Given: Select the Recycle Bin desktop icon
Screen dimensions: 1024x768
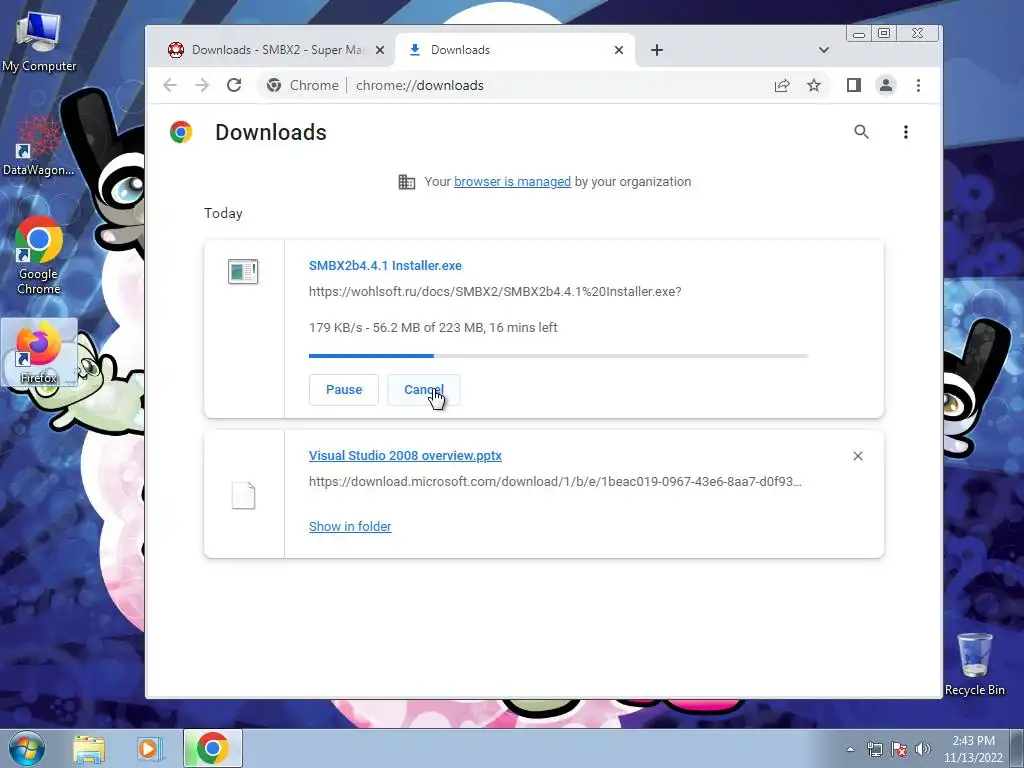Looking at the screenshot, I should [x=974, y=664].
